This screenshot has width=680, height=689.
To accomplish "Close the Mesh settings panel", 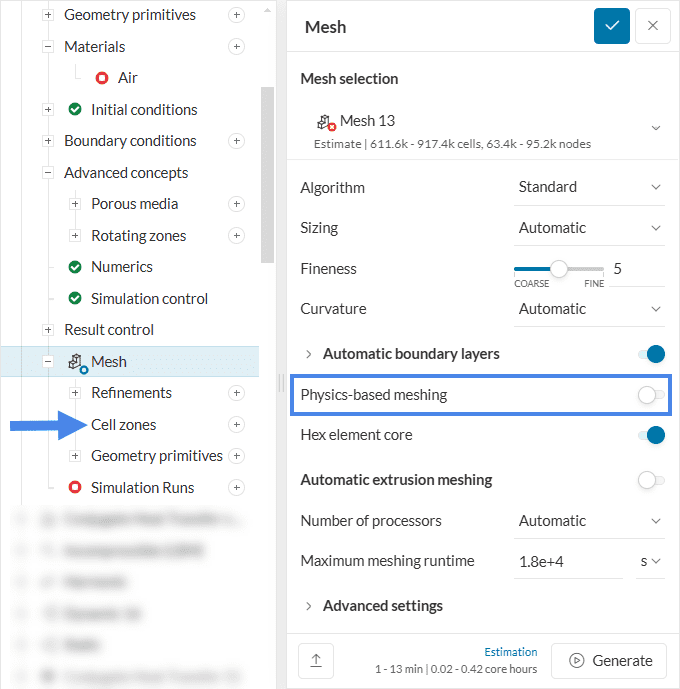I will [x=652, y=26].
